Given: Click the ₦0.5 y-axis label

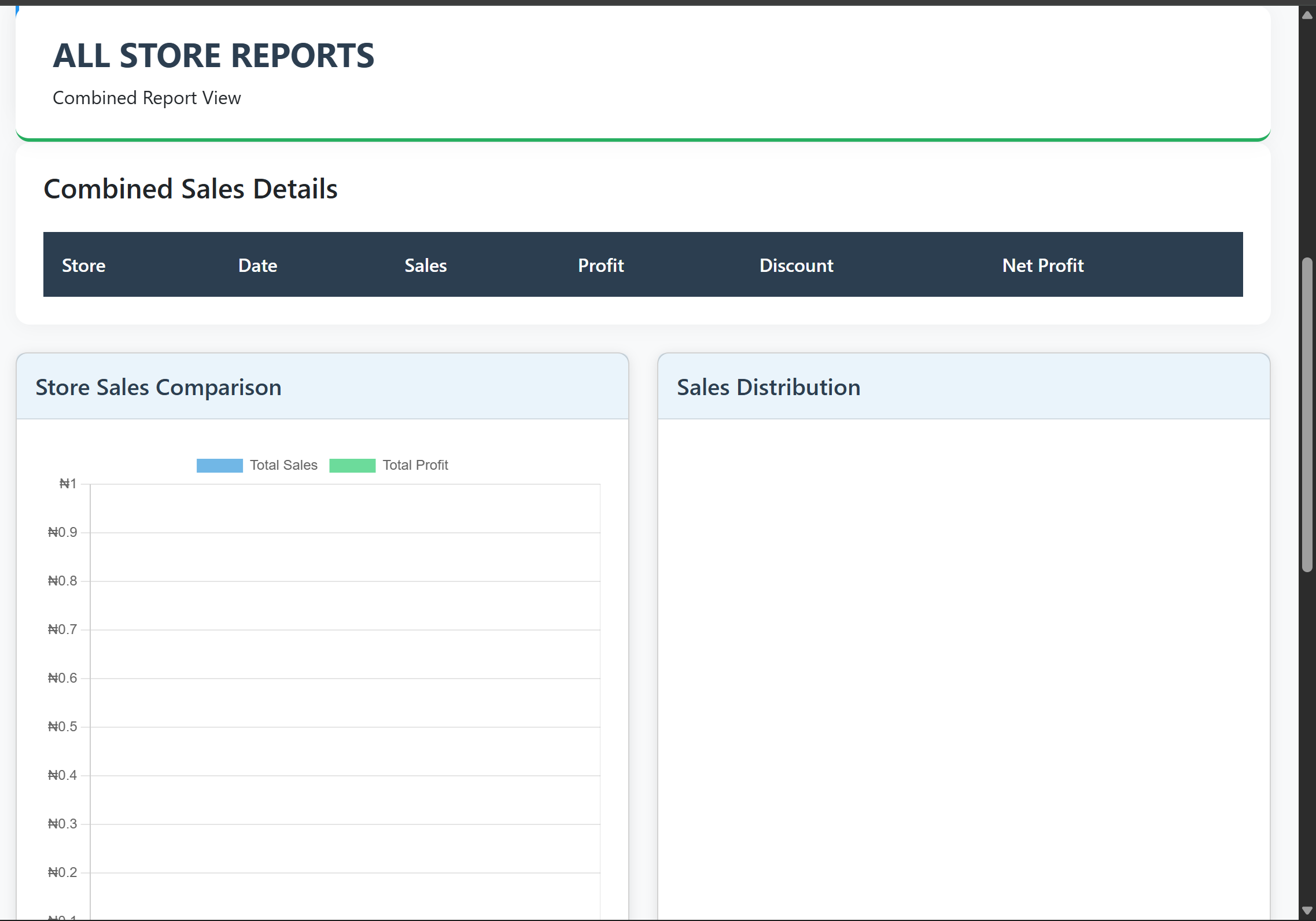Looking at the screenshot, I should (x=62, y=727).
